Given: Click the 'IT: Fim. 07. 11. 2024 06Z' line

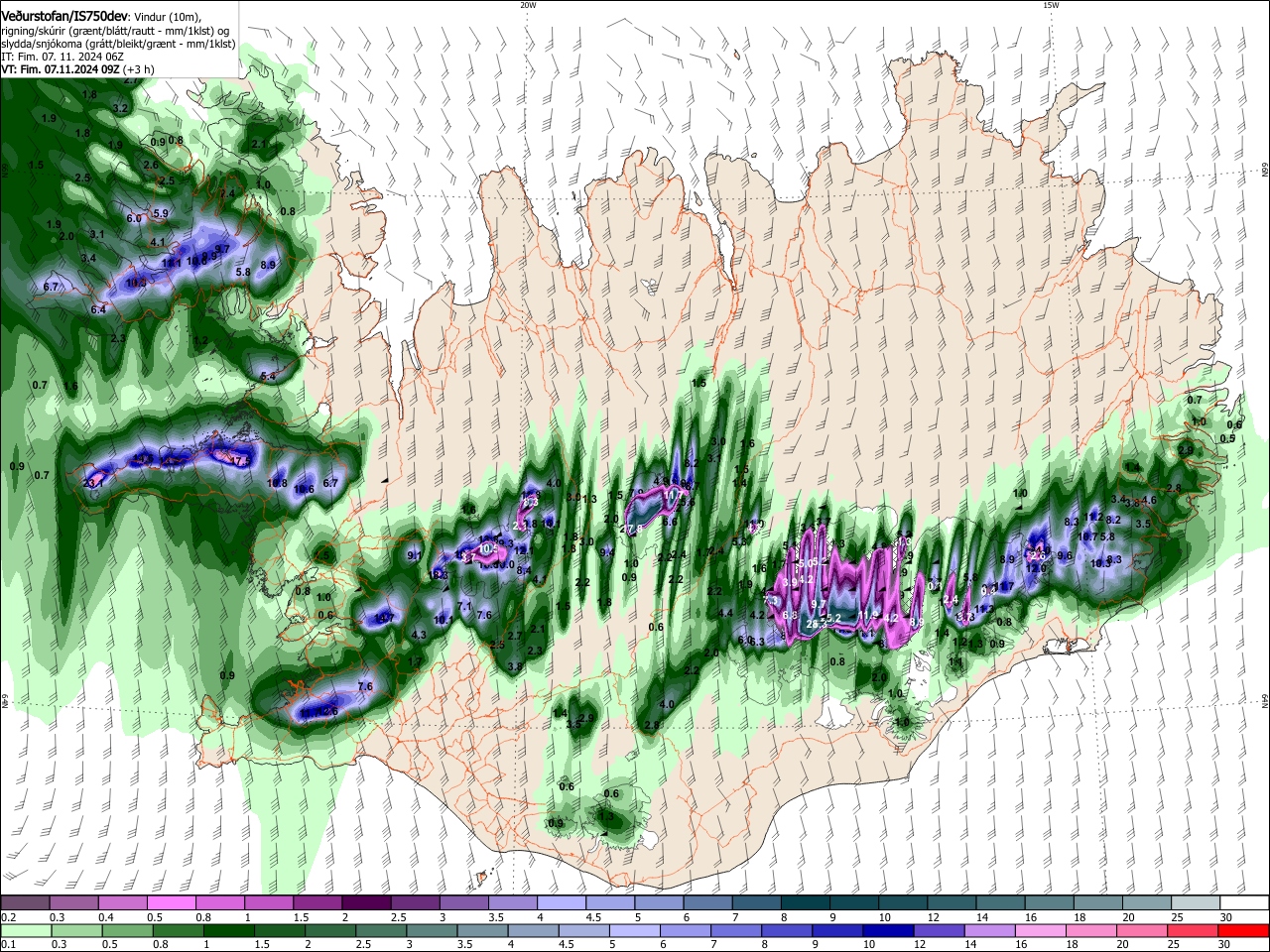Looking at the screenshot, I should point(61,57).
